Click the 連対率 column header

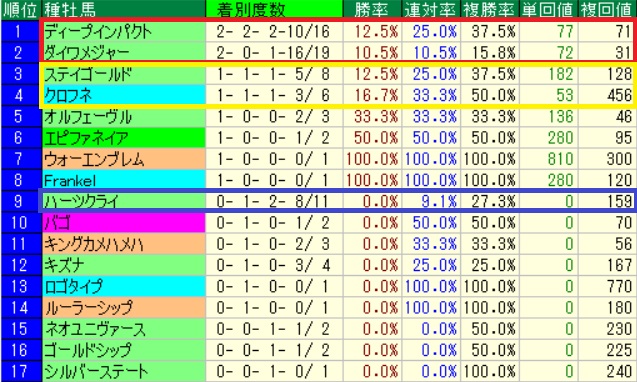click(431, 10)
